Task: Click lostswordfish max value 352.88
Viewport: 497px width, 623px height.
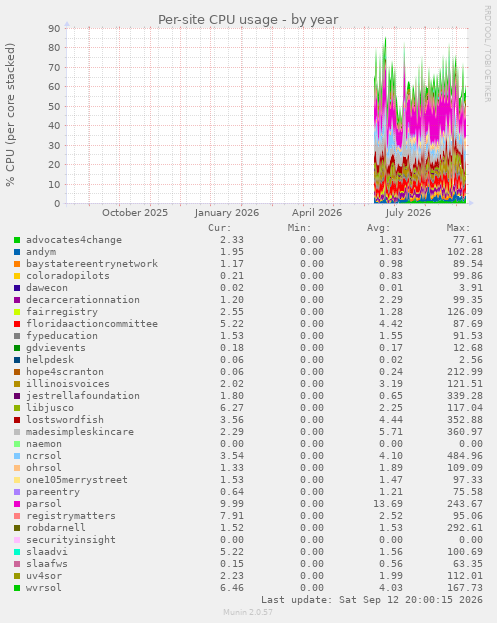Action: (x=465, y=420)
